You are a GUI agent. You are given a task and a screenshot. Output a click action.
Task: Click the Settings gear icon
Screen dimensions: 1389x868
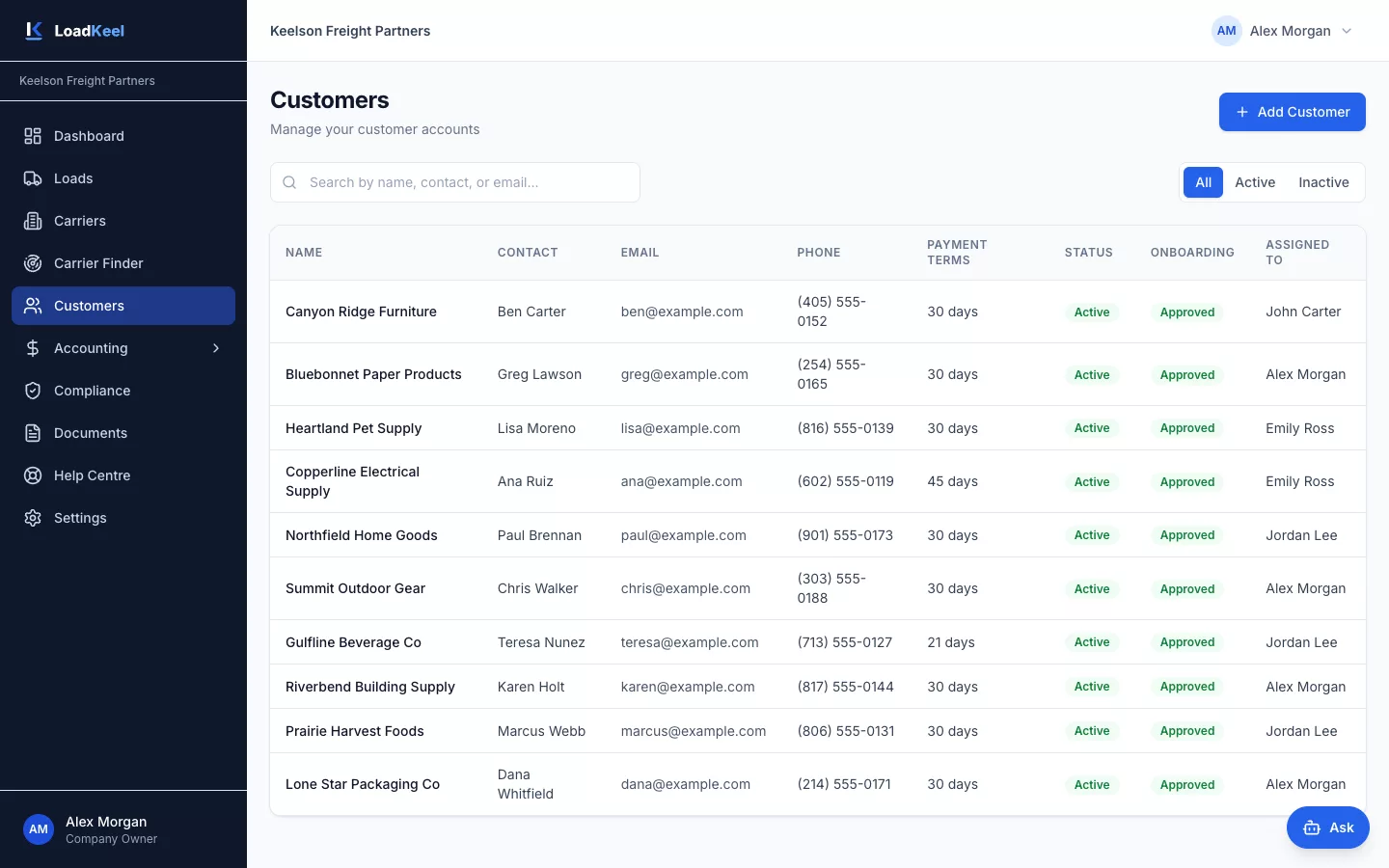click(x=33, y=518)
